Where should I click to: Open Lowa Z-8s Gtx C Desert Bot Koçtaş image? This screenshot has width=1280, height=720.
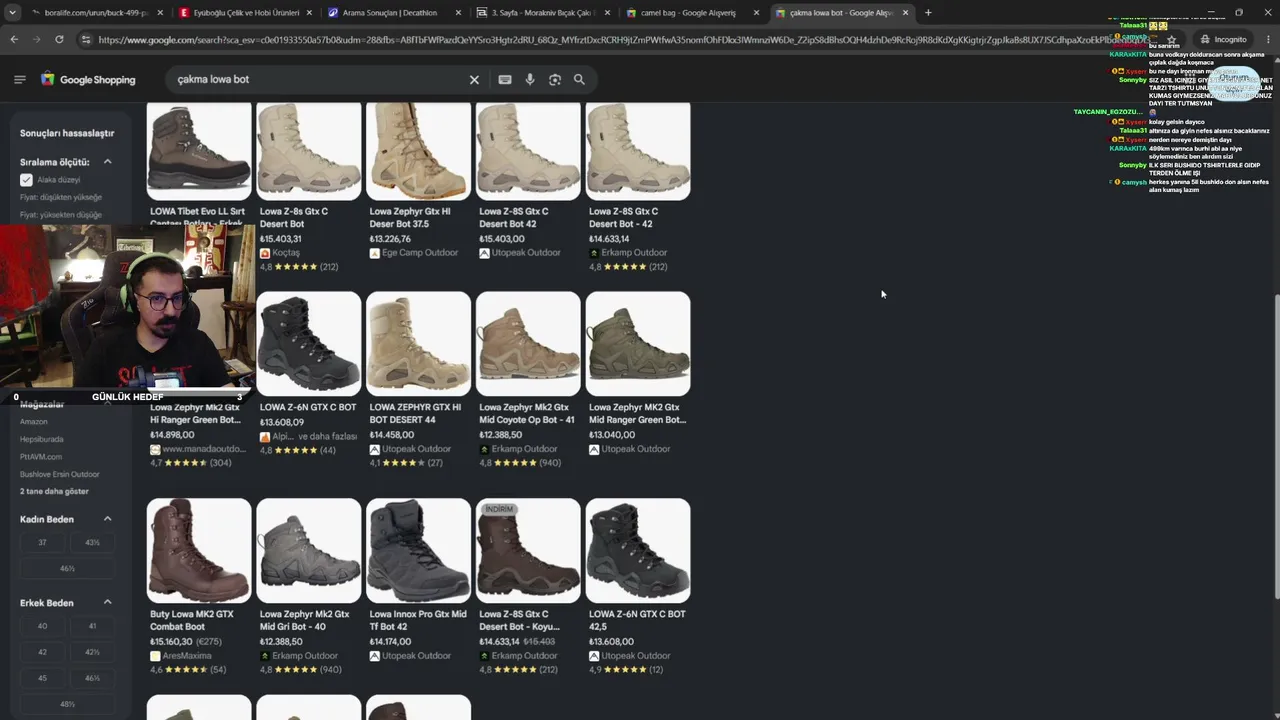pos(309,151)
